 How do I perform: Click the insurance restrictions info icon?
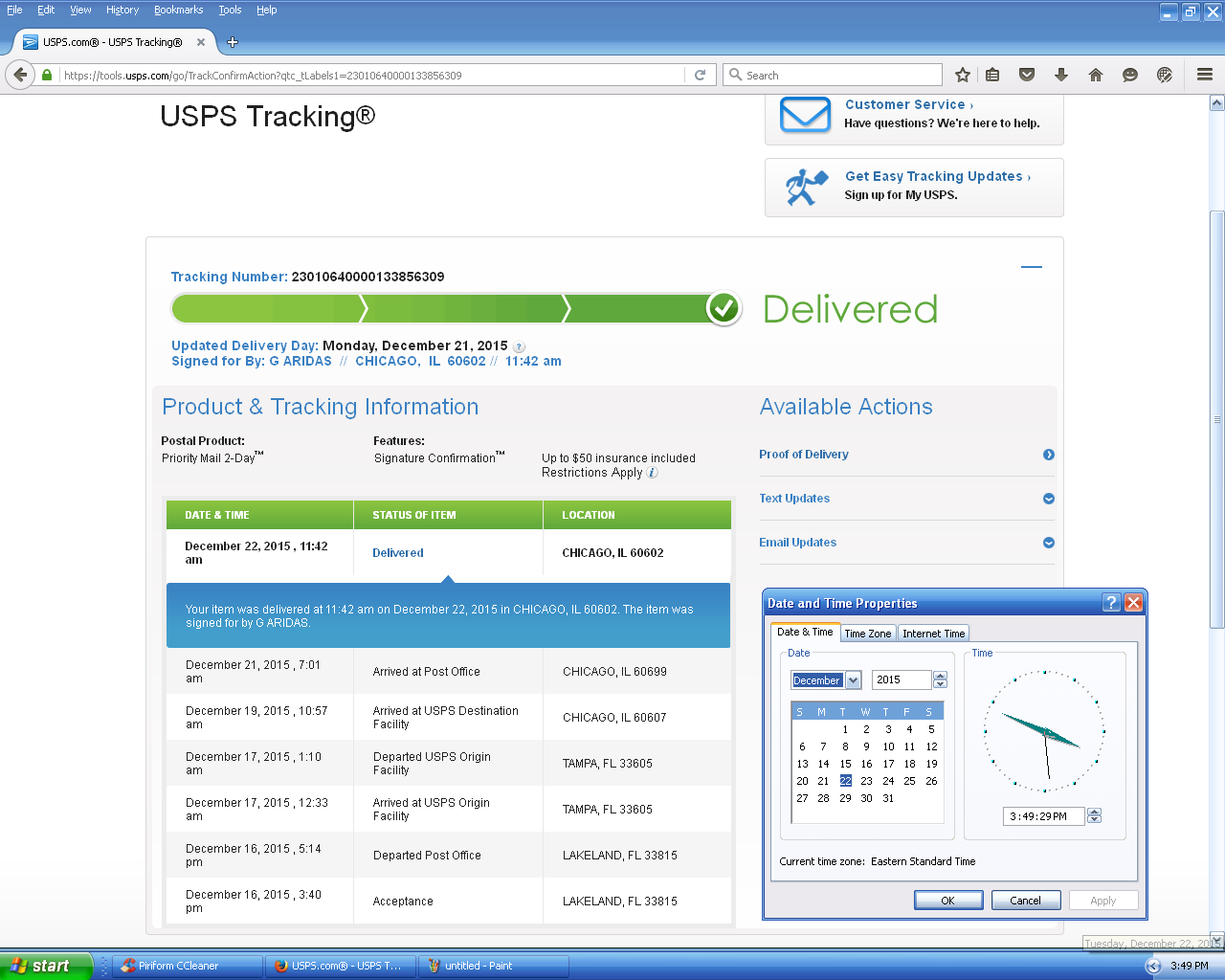pyautogui.click(x=653, y=473)
